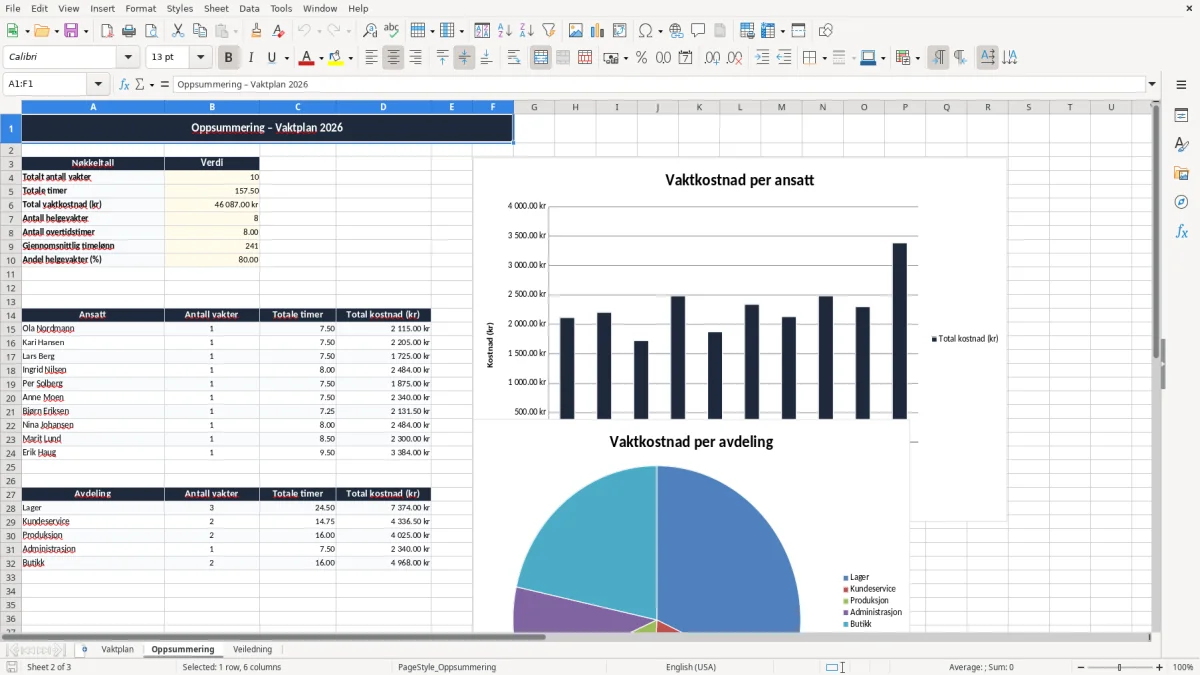Viewport: 1200px width, 675px height.
Task: Click the Select Function sum button
Action: point(140,85)
